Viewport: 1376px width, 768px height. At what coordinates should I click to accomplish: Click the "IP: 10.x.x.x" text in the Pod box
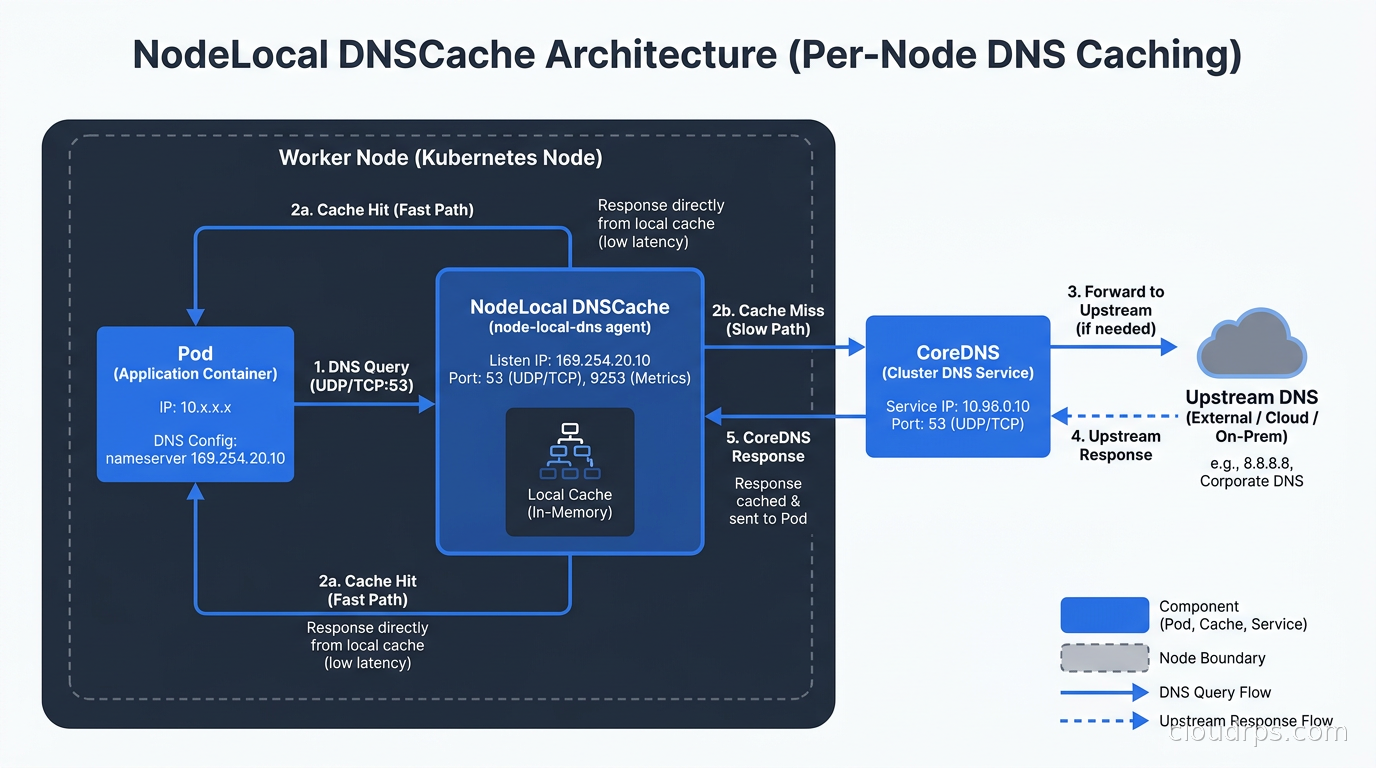(195, 408)
